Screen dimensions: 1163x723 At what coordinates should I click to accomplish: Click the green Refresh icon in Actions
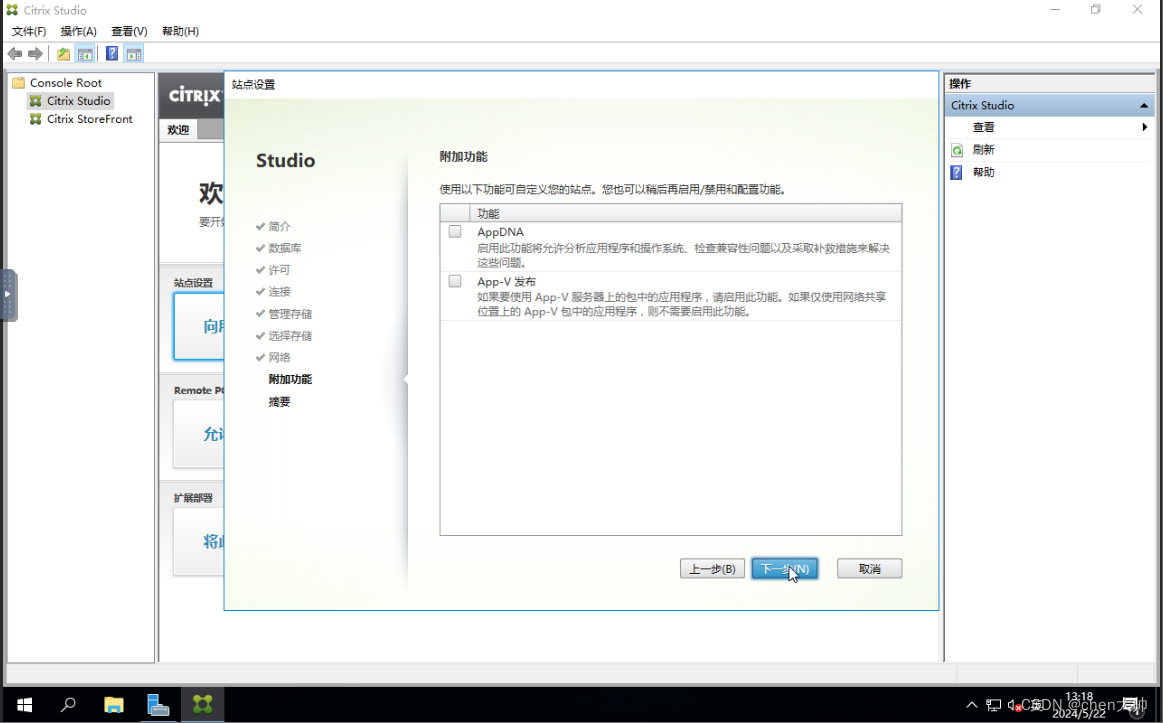point(957,150)
